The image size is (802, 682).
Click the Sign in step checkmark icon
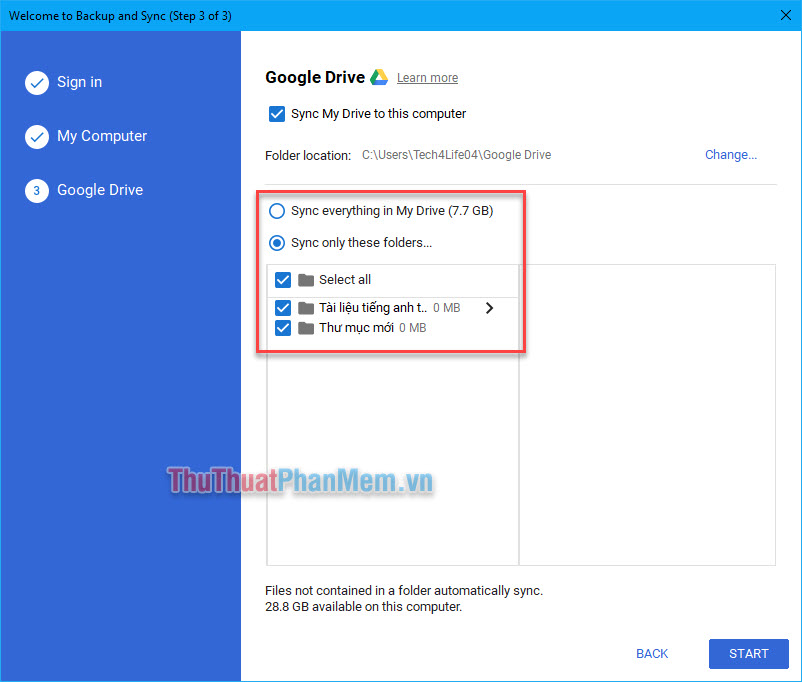tap(36, 83)
